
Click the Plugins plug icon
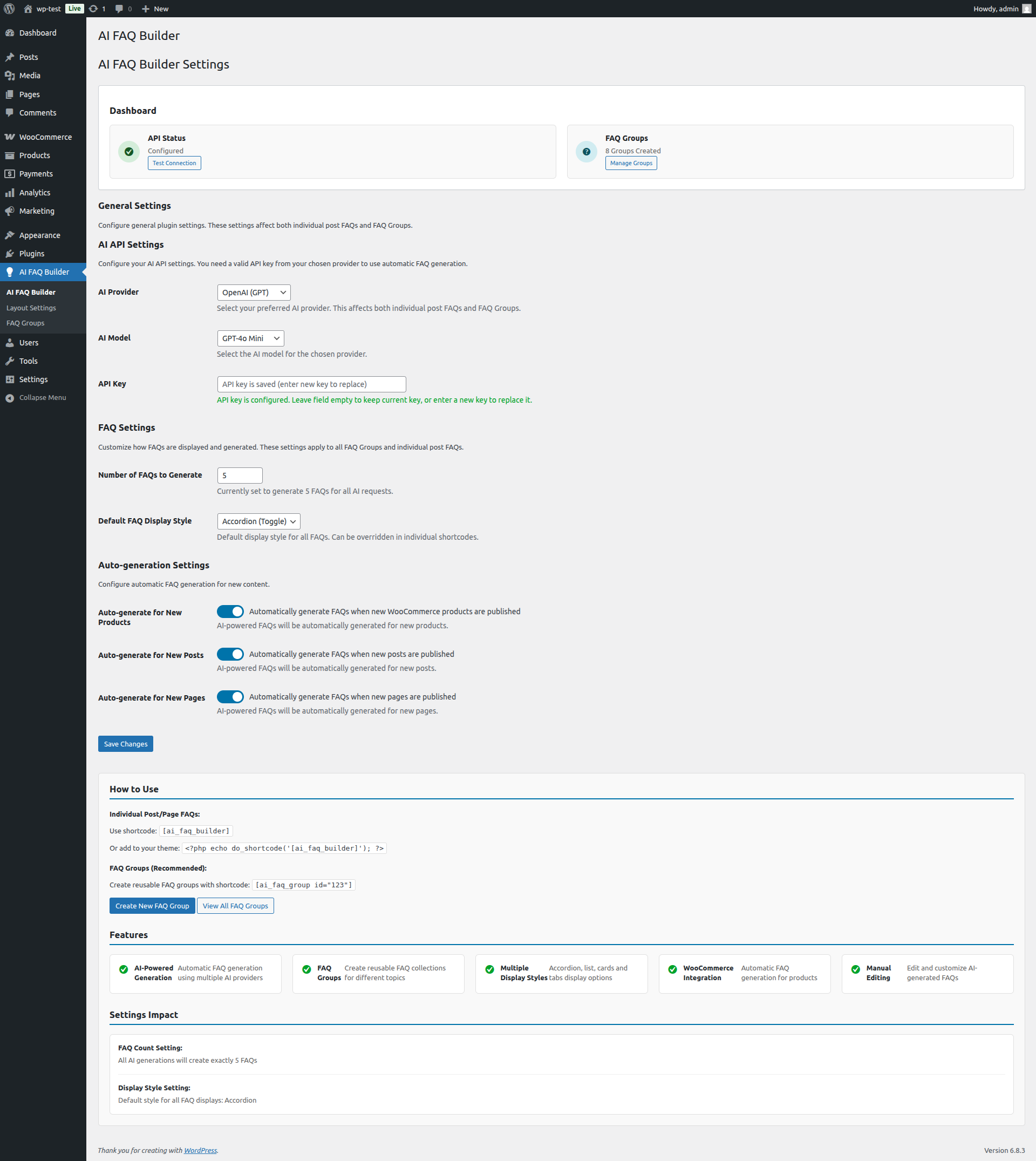pos(10,253)
